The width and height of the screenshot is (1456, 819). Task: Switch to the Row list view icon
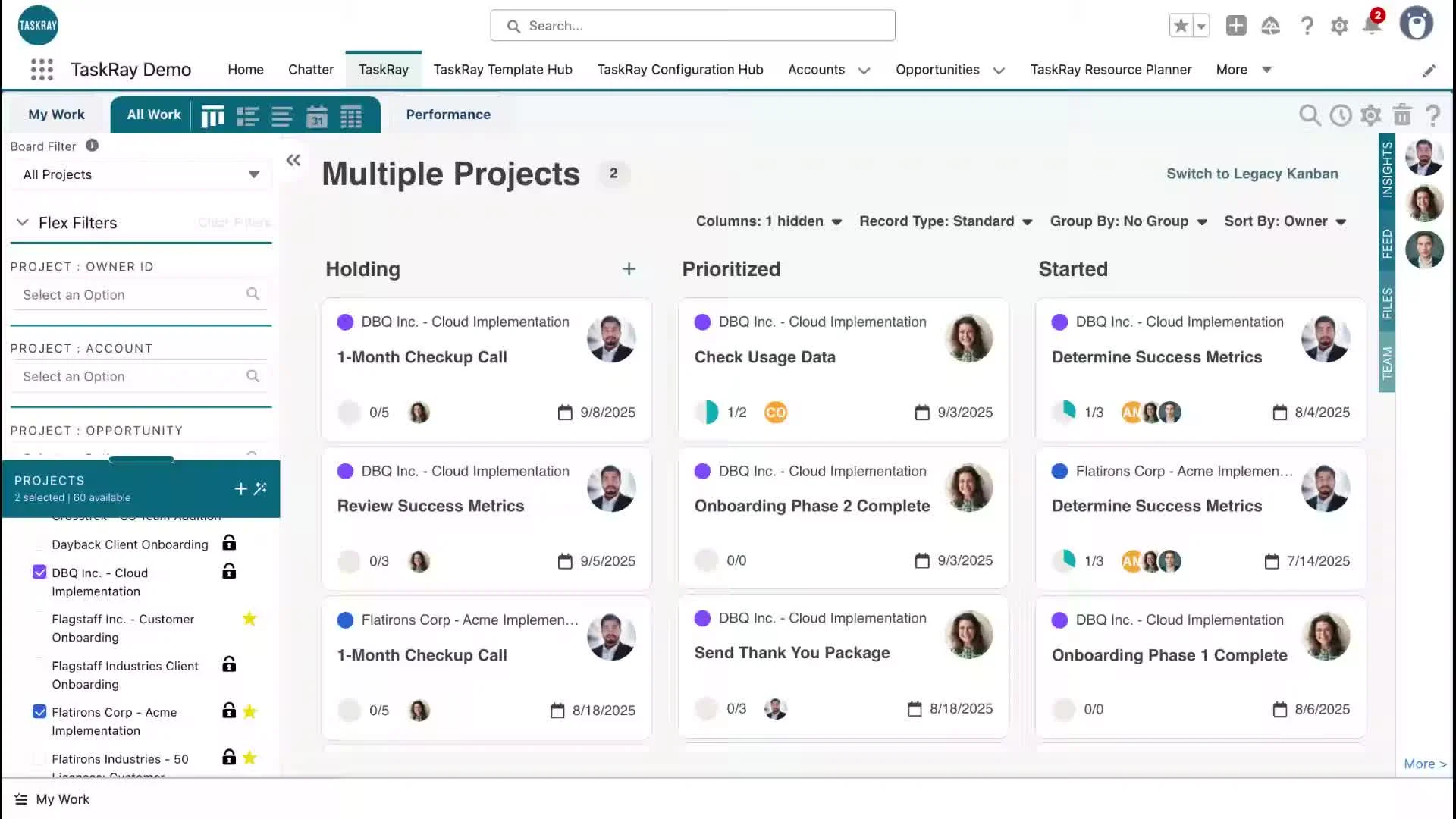click(x=282, y=116)
